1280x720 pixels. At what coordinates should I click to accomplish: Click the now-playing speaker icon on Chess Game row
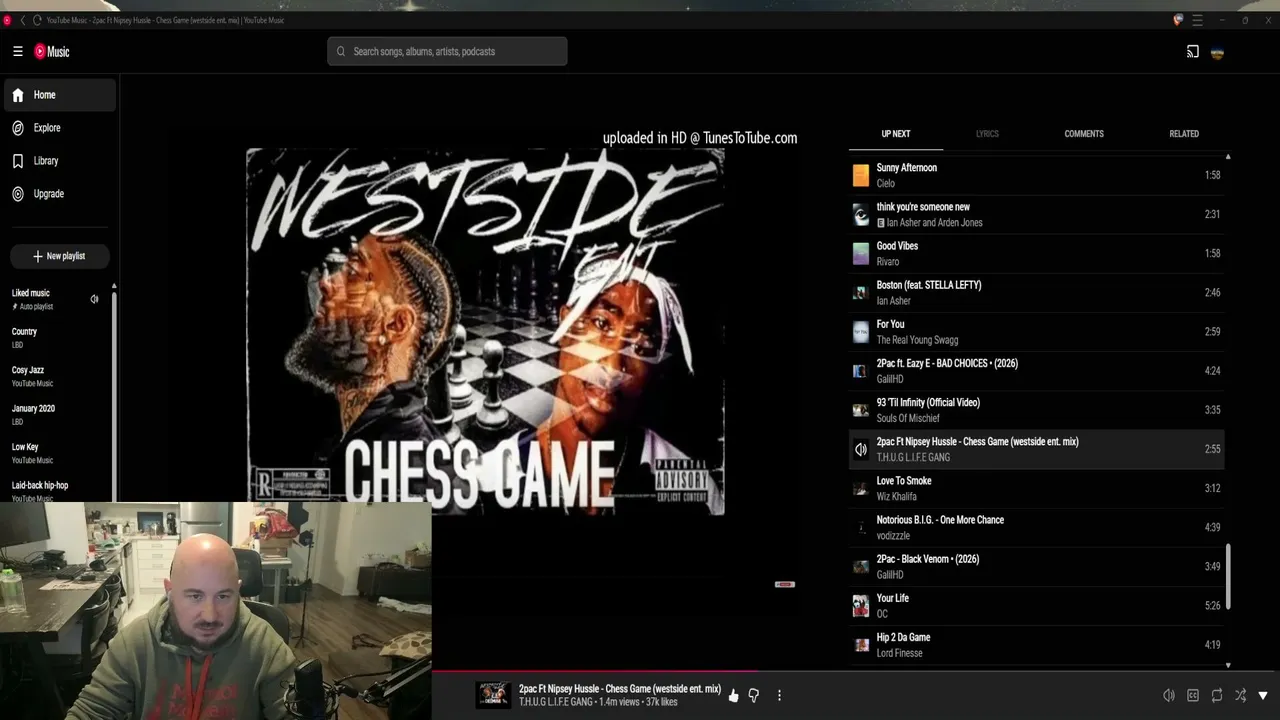(x=860, y=450)
